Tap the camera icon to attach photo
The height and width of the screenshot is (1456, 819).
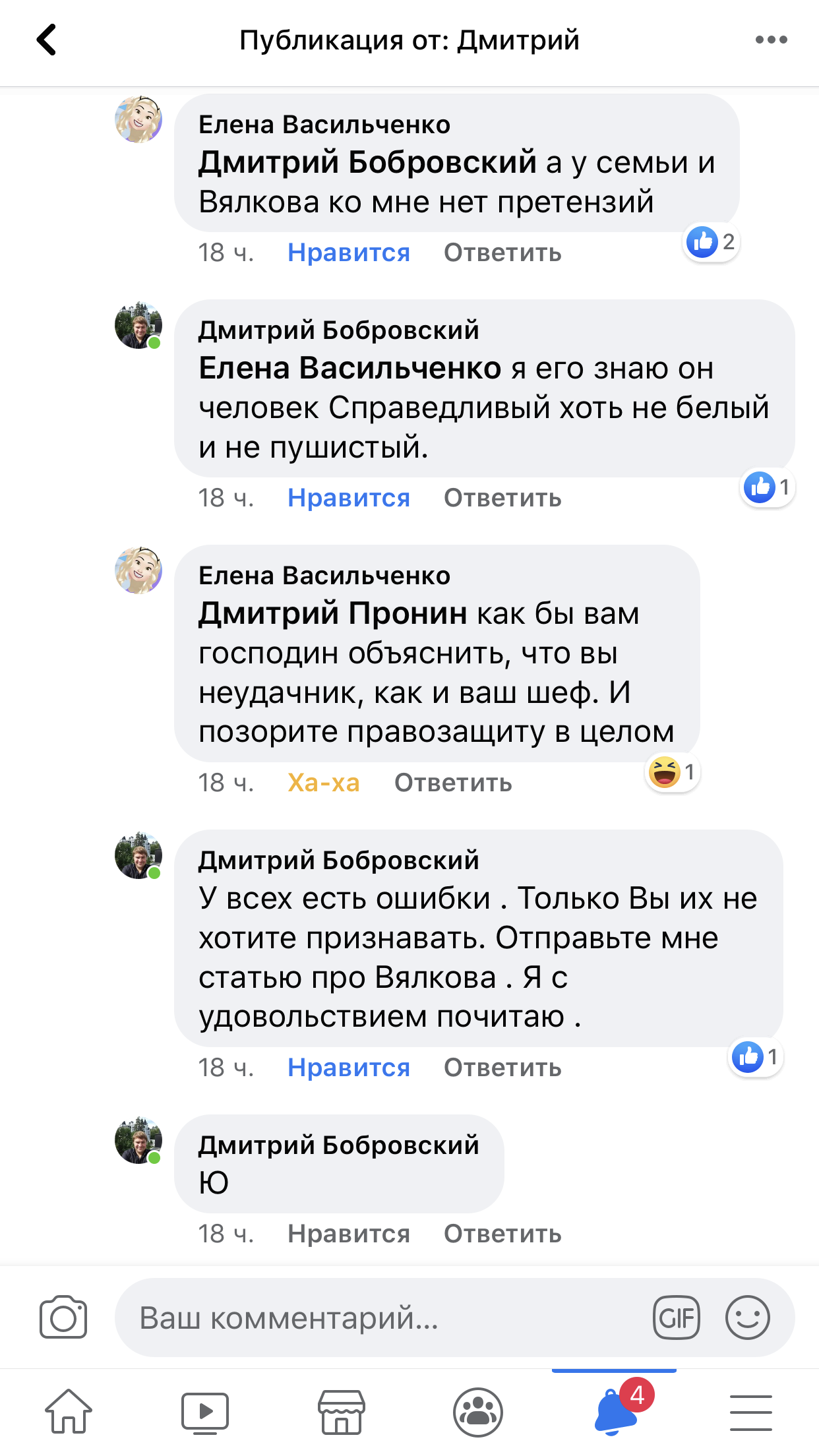pos(63,1318)
